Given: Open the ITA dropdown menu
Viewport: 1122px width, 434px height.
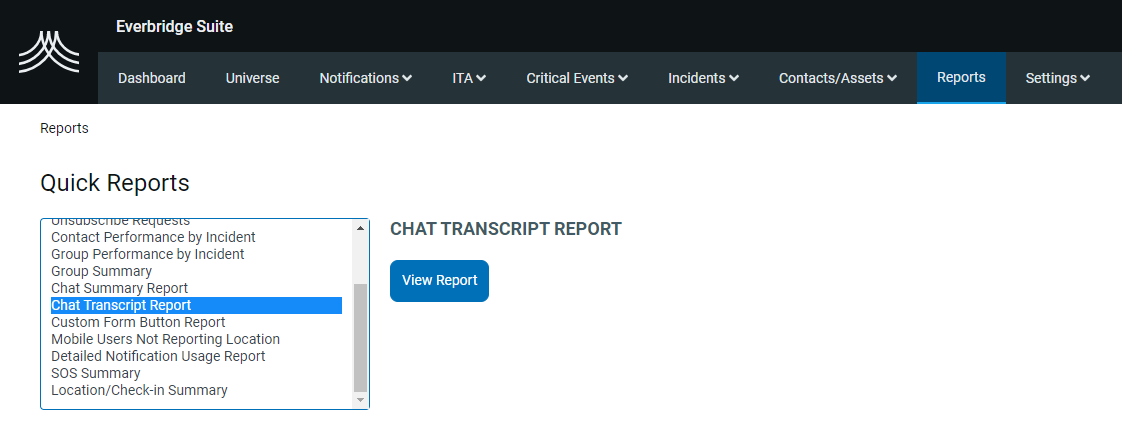Looking at the screenshot, I should point(469,78).
